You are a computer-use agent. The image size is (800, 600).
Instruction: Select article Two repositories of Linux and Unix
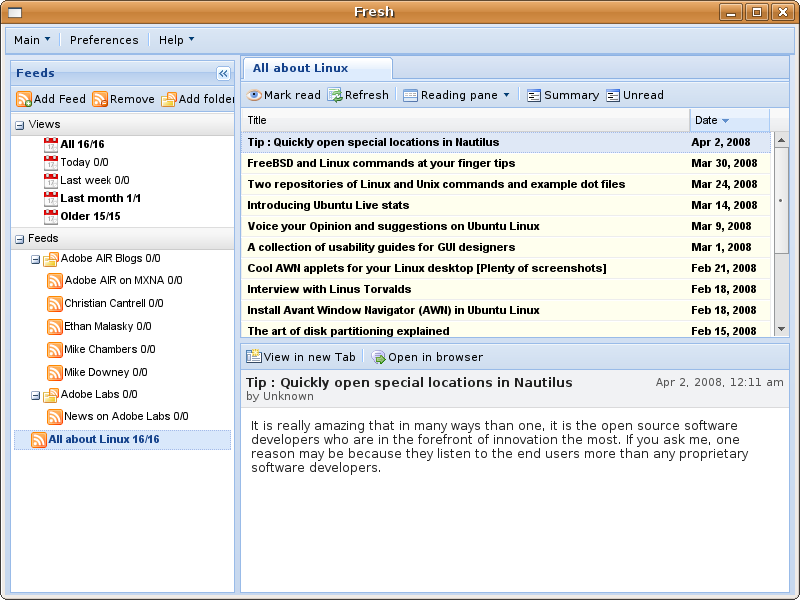(x=506, y=184)
